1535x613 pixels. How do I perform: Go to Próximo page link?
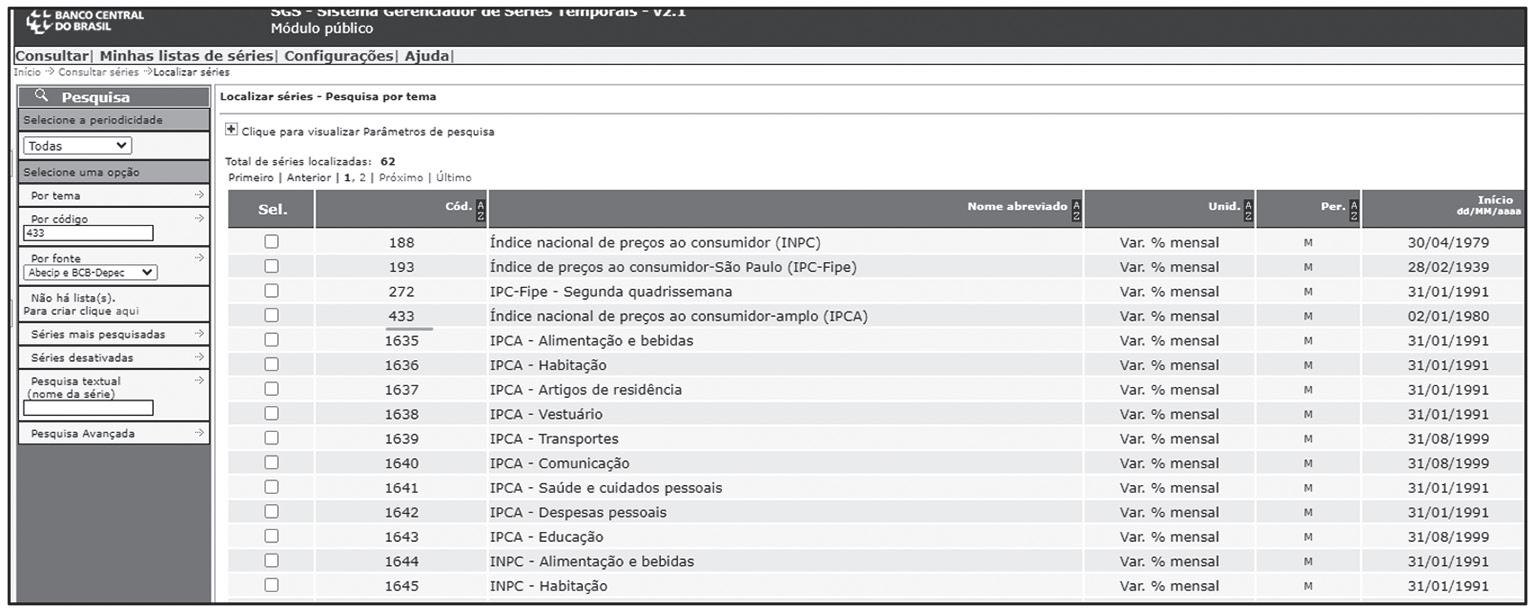pyautogui.click(x=400, y=177)
